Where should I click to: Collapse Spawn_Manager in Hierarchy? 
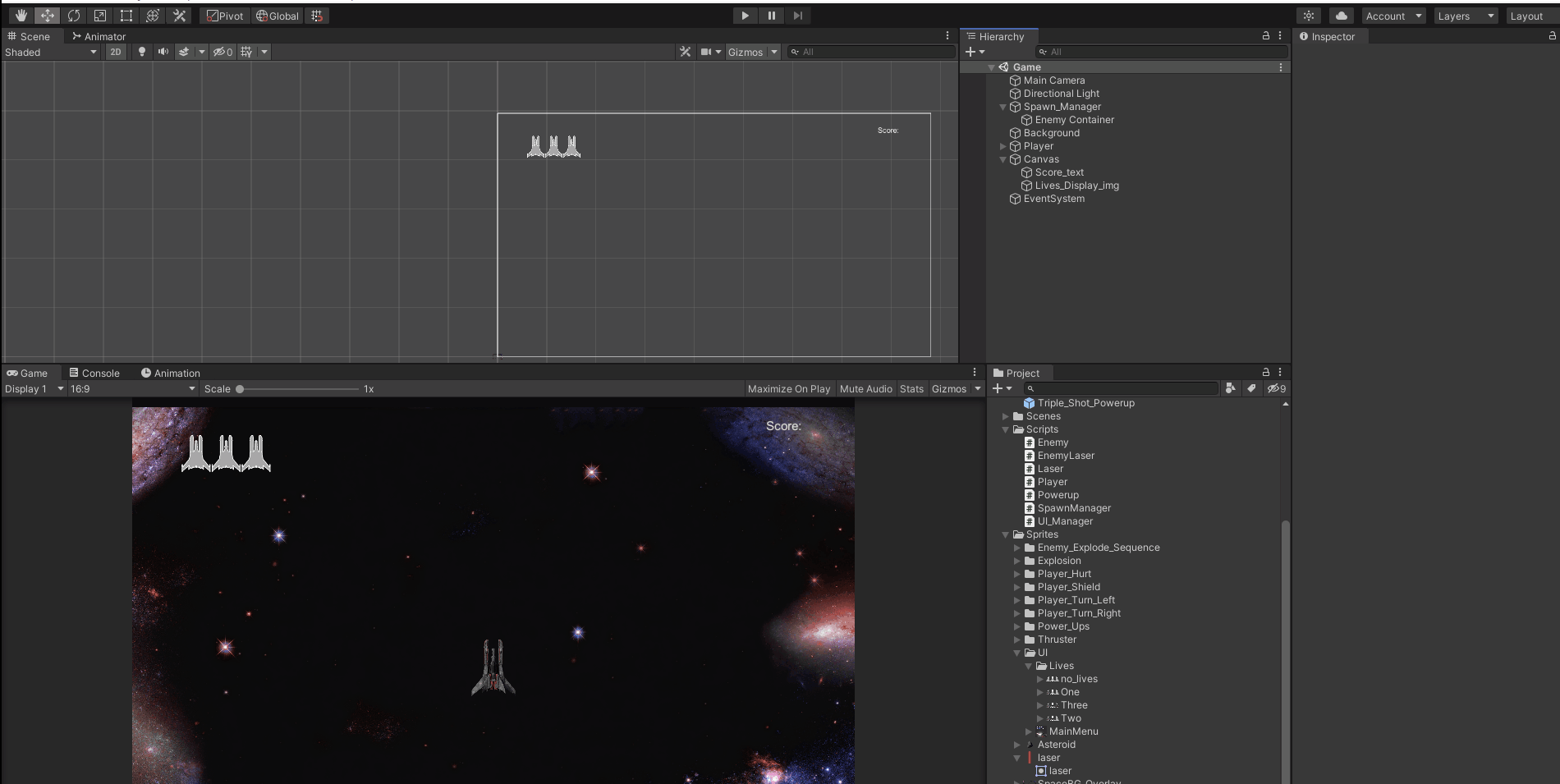[1003, 107]
